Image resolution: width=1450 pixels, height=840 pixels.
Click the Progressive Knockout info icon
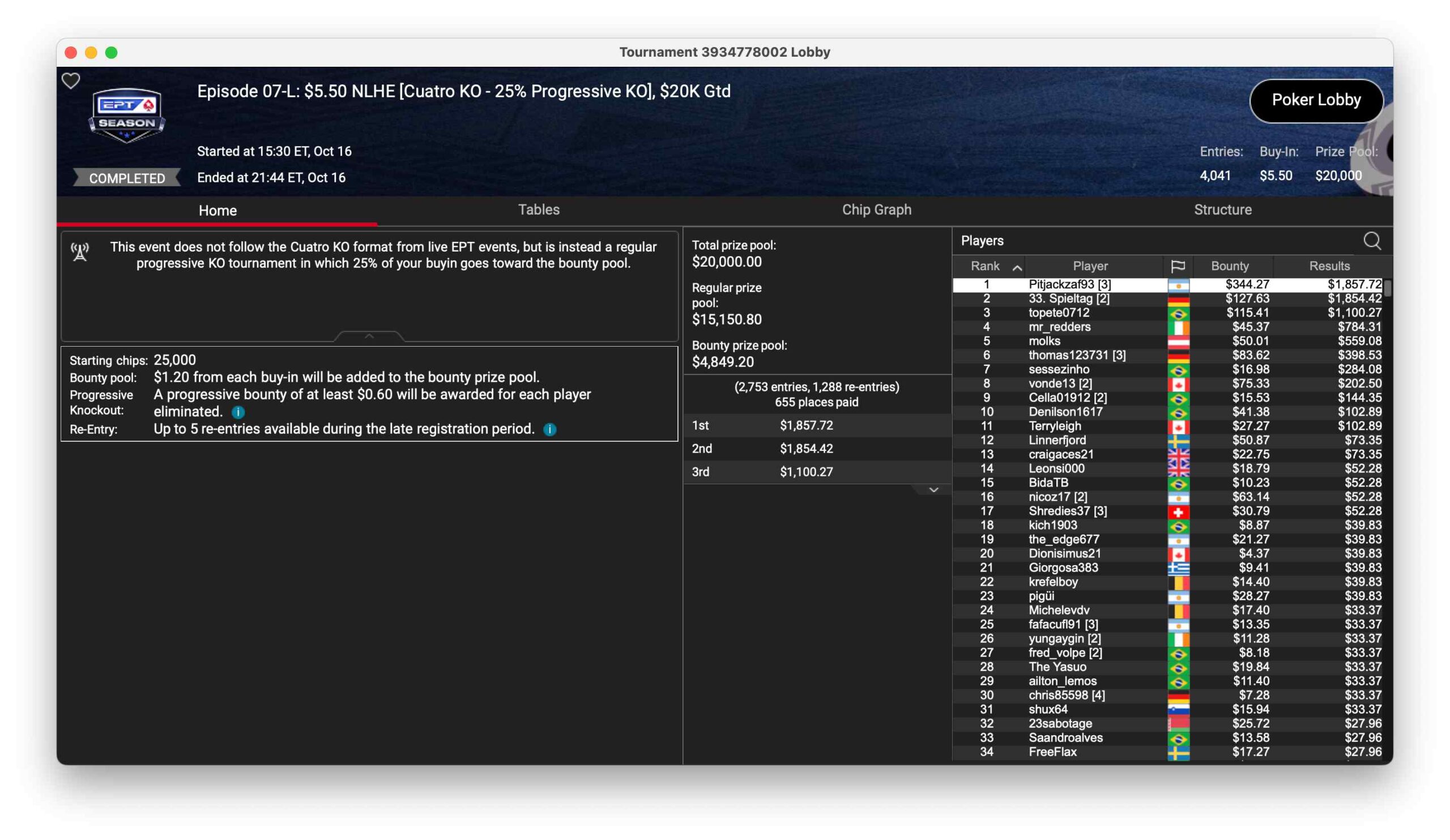point(238,412)
